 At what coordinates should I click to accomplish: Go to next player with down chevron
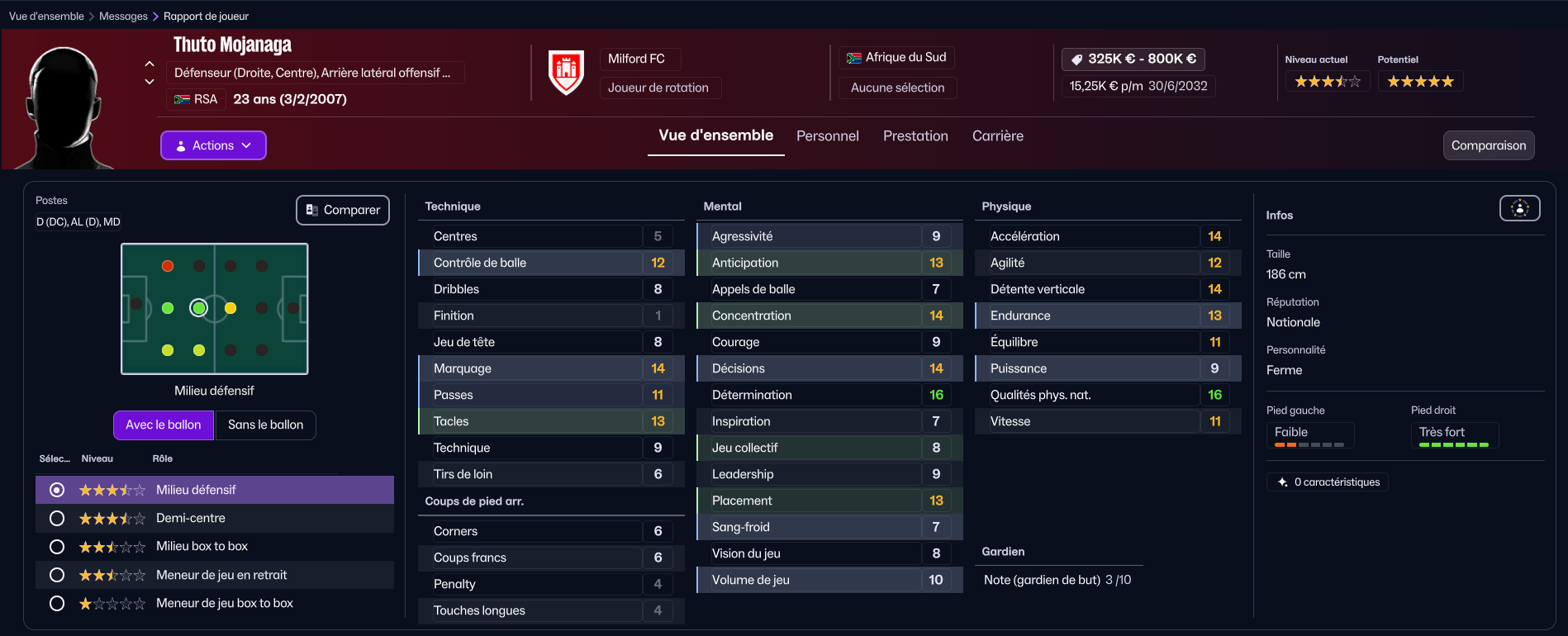click(150, 82)
